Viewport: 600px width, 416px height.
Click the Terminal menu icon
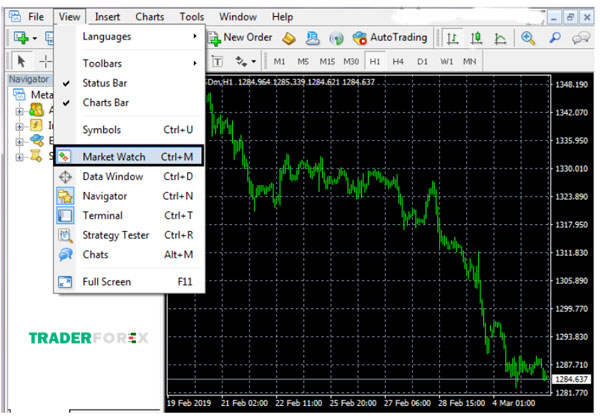pos(65,215)
